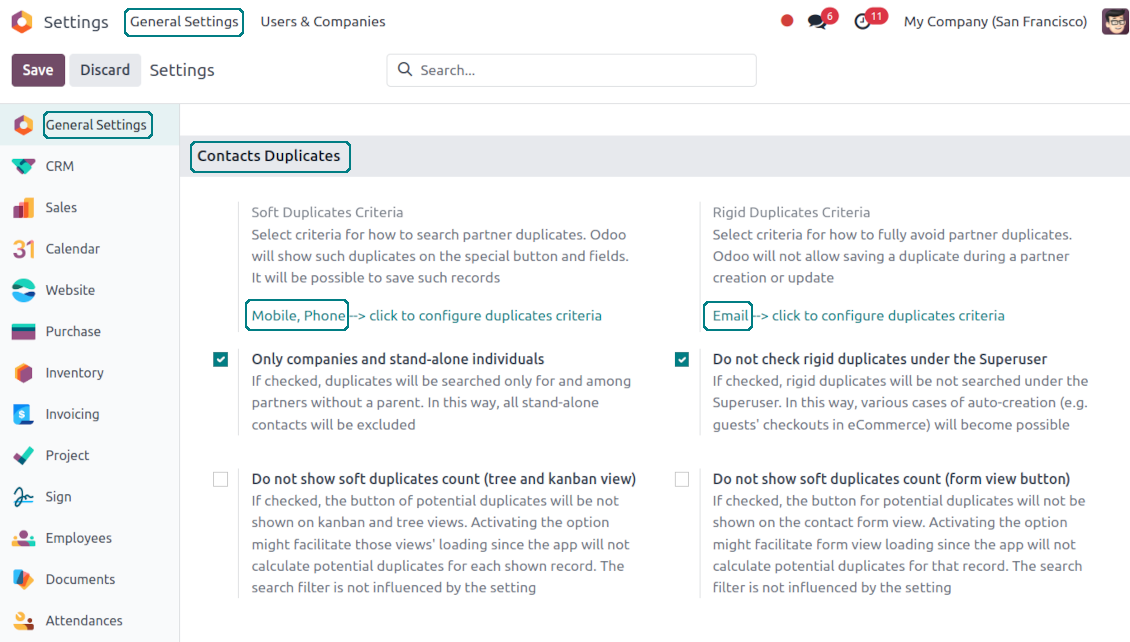Click the Attendances app icon
The height and width of the screenshot is (642, 1130).
tap(23, 620)
